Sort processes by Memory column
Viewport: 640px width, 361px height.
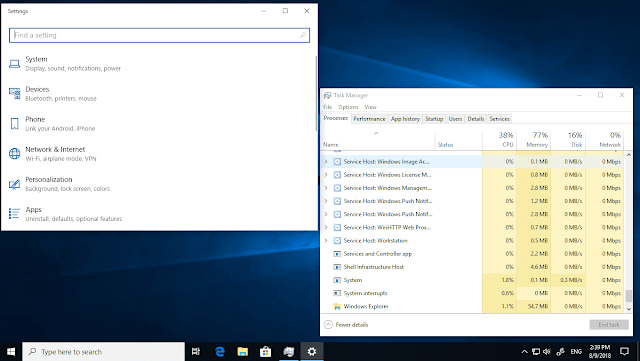tap(533, 140)
